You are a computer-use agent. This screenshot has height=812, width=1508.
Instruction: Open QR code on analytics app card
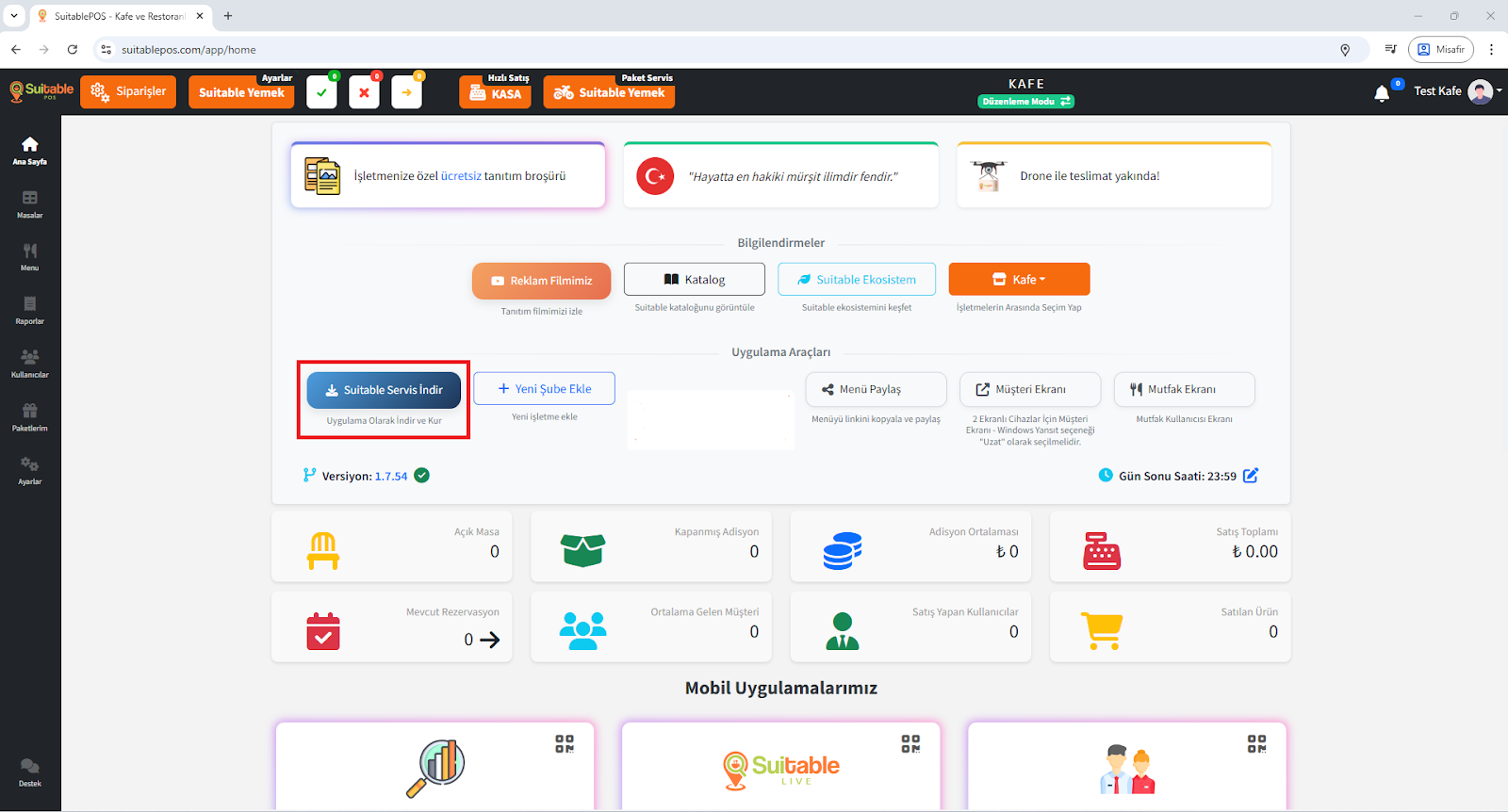tap(565, 744)
